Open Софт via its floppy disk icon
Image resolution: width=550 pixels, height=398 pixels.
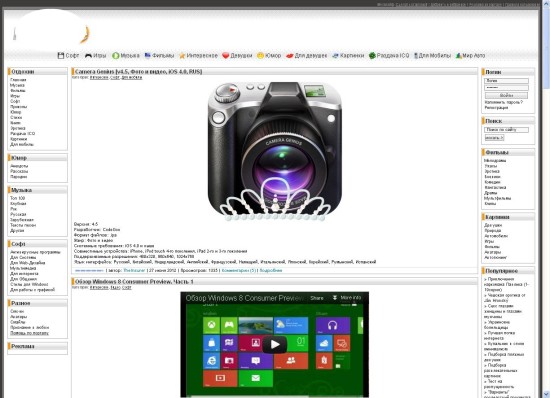click(61, 55)
